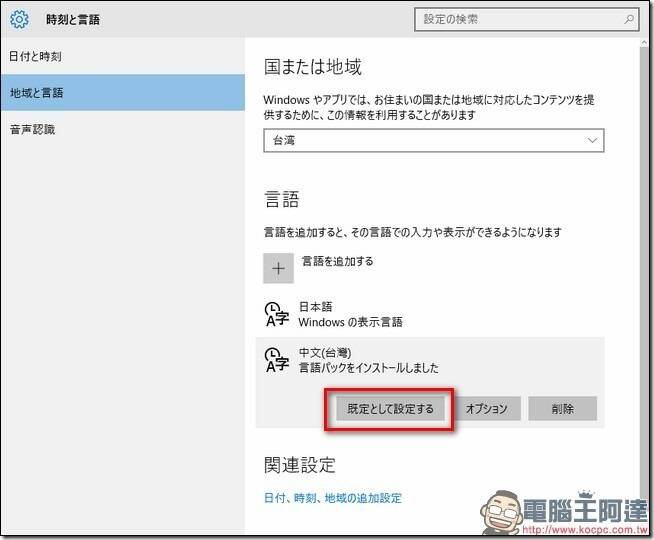Open 音声認識 settings page
Screen dimensions: 654x540
123,129
